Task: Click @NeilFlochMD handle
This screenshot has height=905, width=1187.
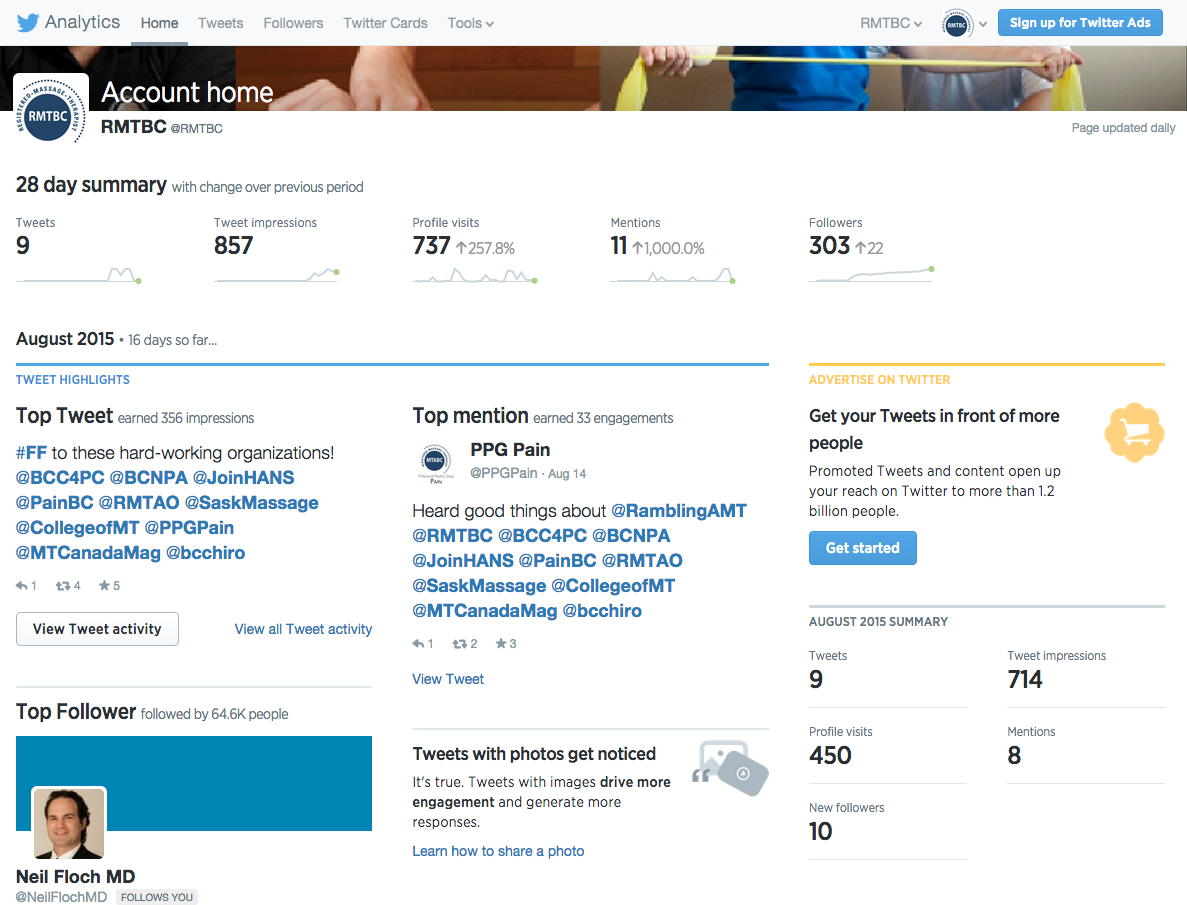Action: click(61, 897)
